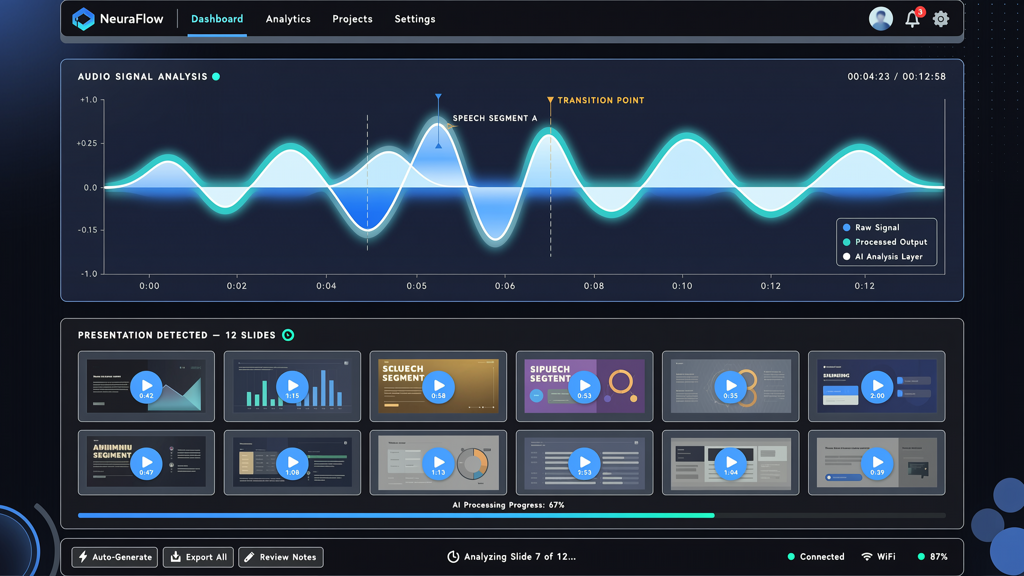Click the AI Processing Progress bar
This screenshot has height=576, width=1024.
click(511, 515)
